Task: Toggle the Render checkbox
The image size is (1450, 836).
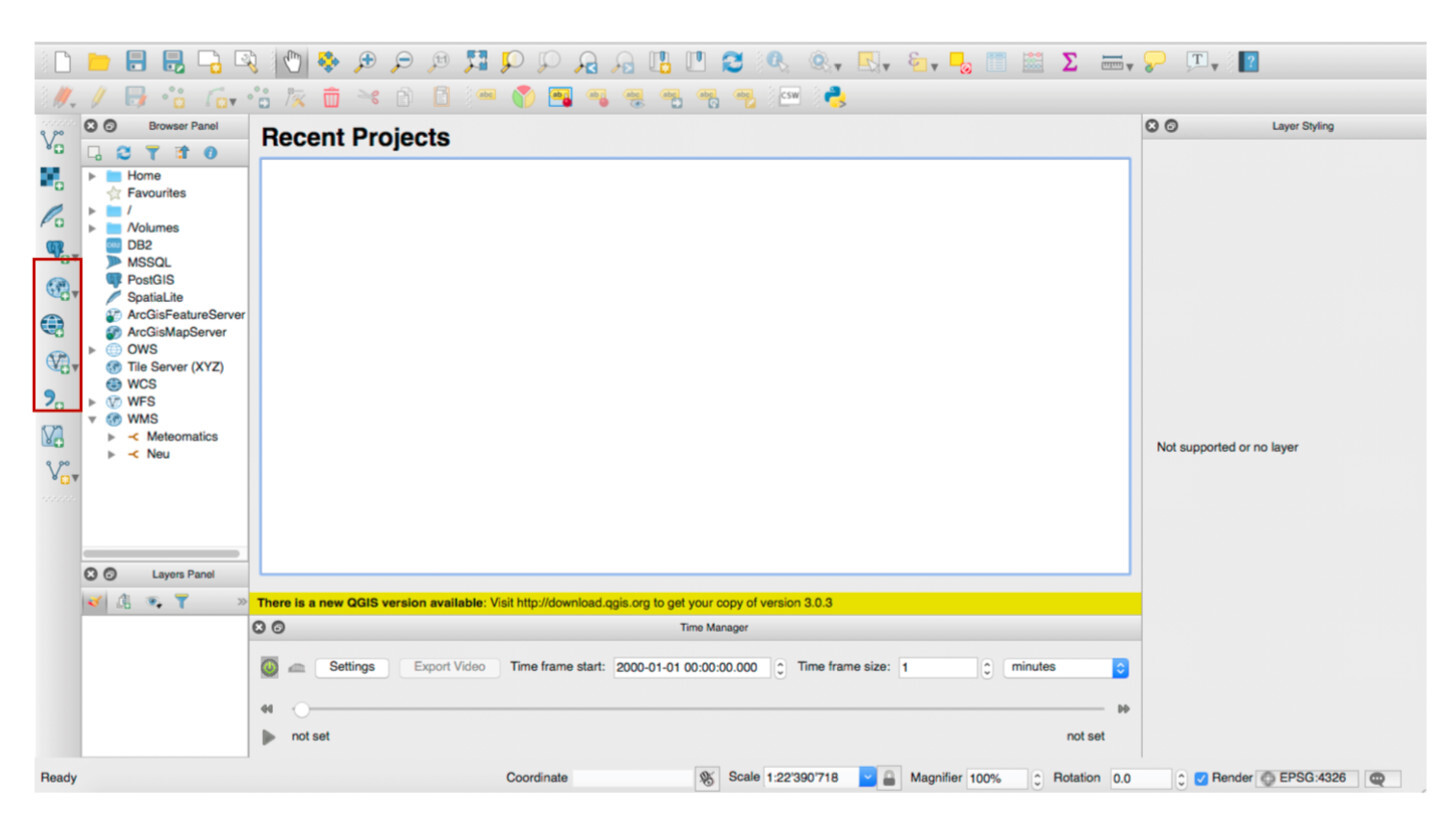Action: (1201, 778)
